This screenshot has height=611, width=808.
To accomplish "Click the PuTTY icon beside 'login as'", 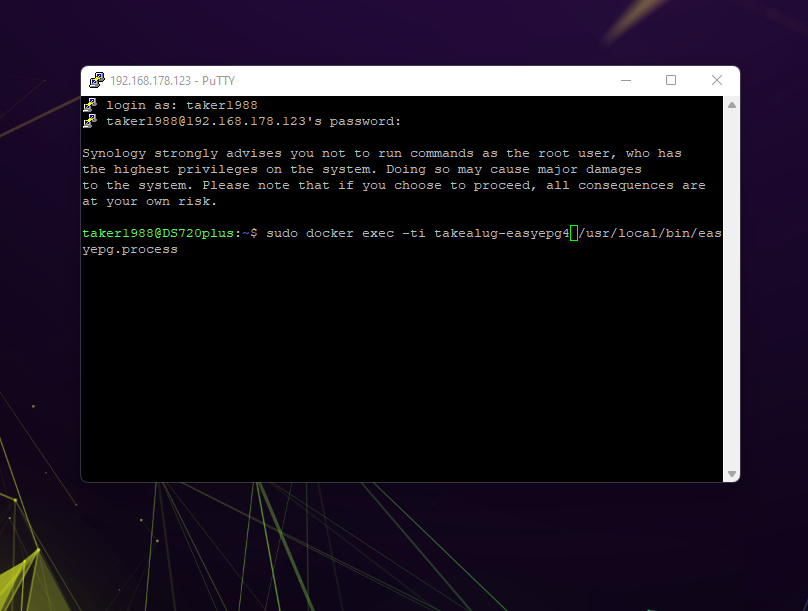I will pyautogui.click(x=90, y=105).
